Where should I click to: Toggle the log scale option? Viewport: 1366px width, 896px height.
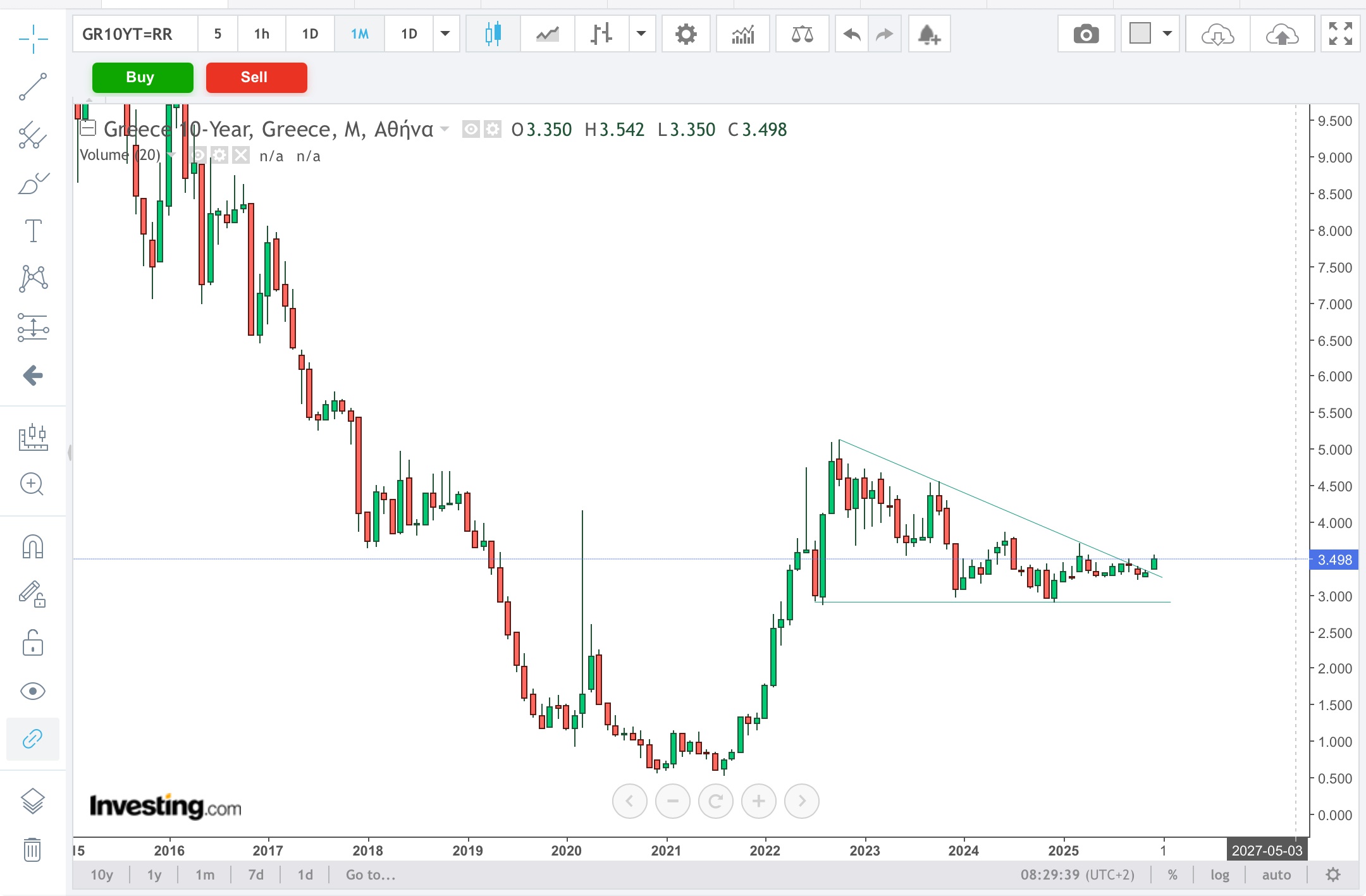pos(1219,875)
